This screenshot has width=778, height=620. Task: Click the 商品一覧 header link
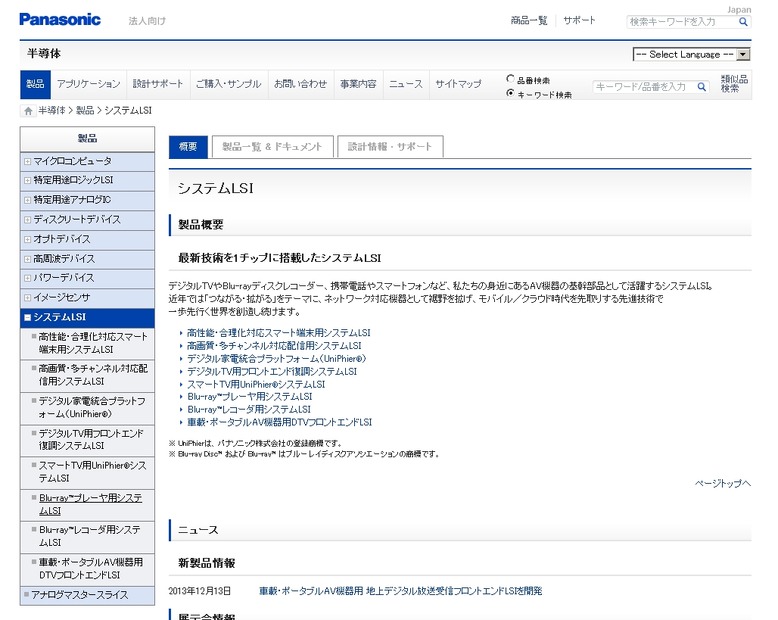[528, 21]
